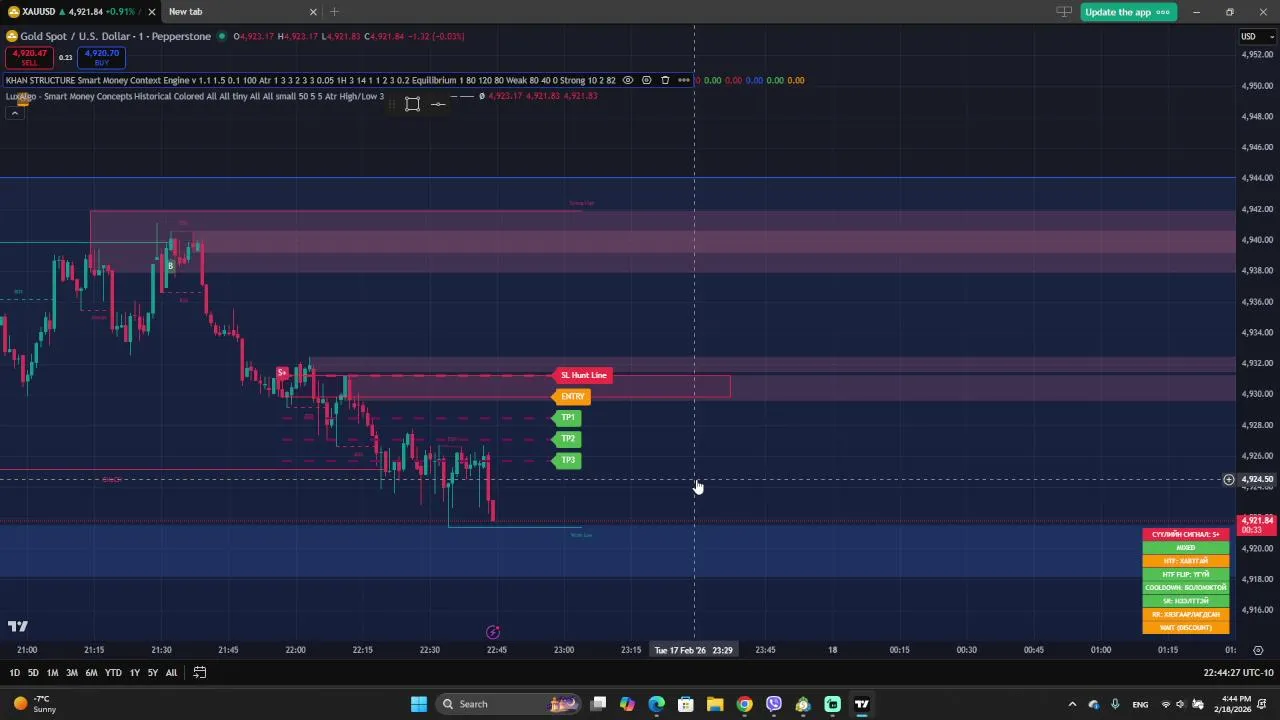
Task: Open the ENG language switcher
Action: coord(1140,704)
